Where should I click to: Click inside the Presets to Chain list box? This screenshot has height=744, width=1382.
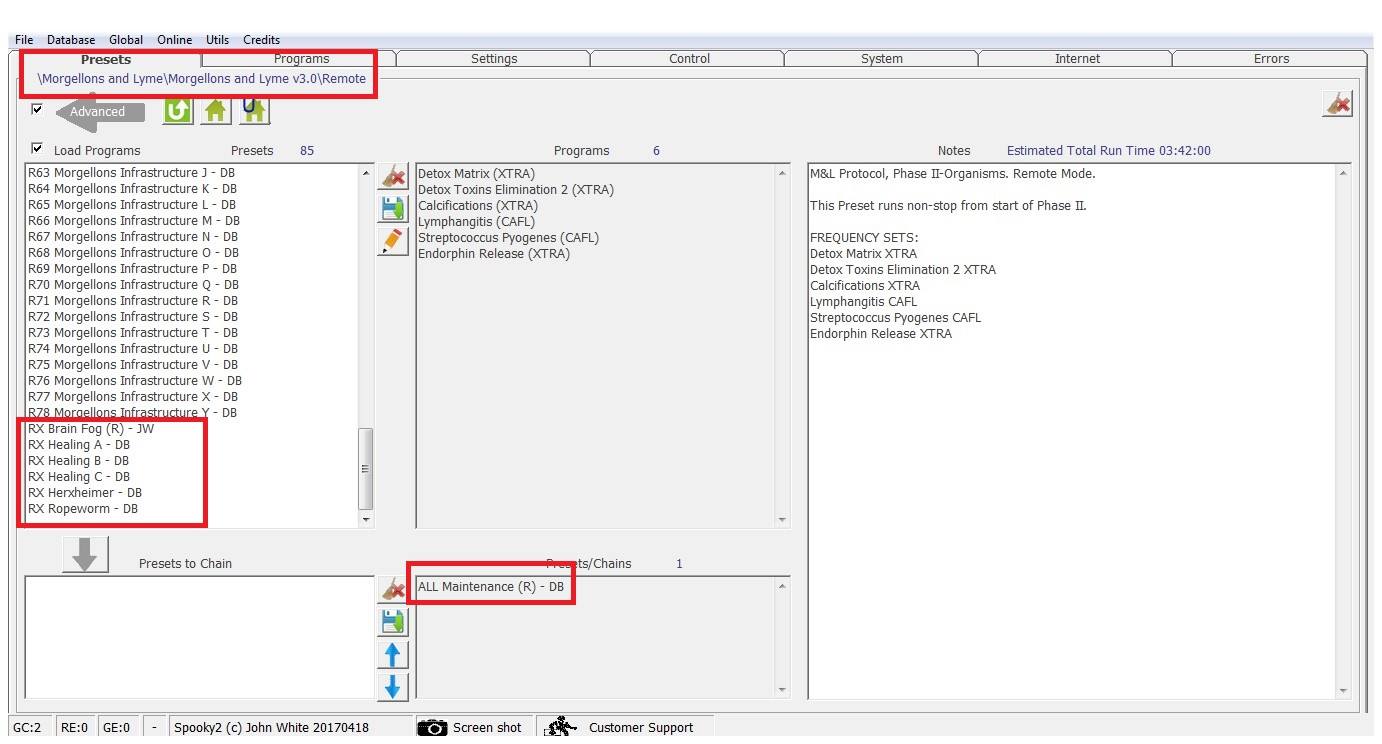[x=199, y=637]
